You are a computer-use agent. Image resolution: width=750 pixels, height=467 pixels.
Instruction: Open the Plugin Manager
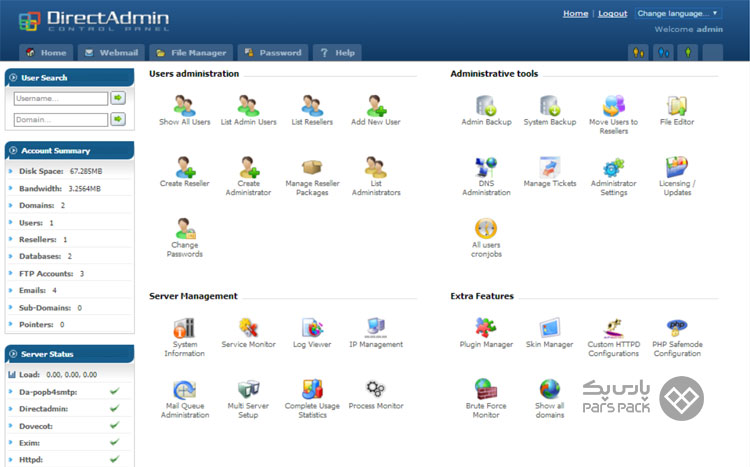coord(486,333)
